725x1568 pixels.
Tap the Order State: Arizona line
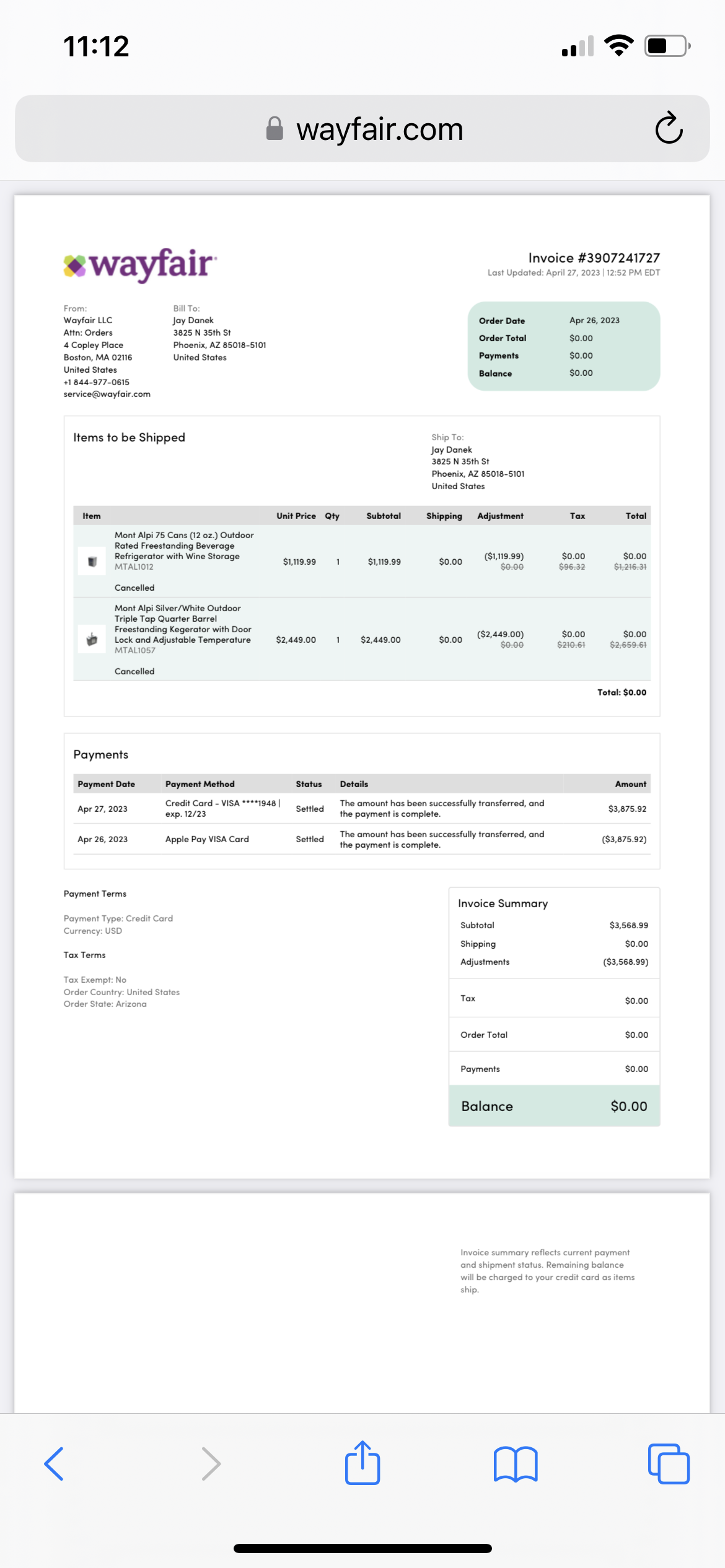point(105,1004)
